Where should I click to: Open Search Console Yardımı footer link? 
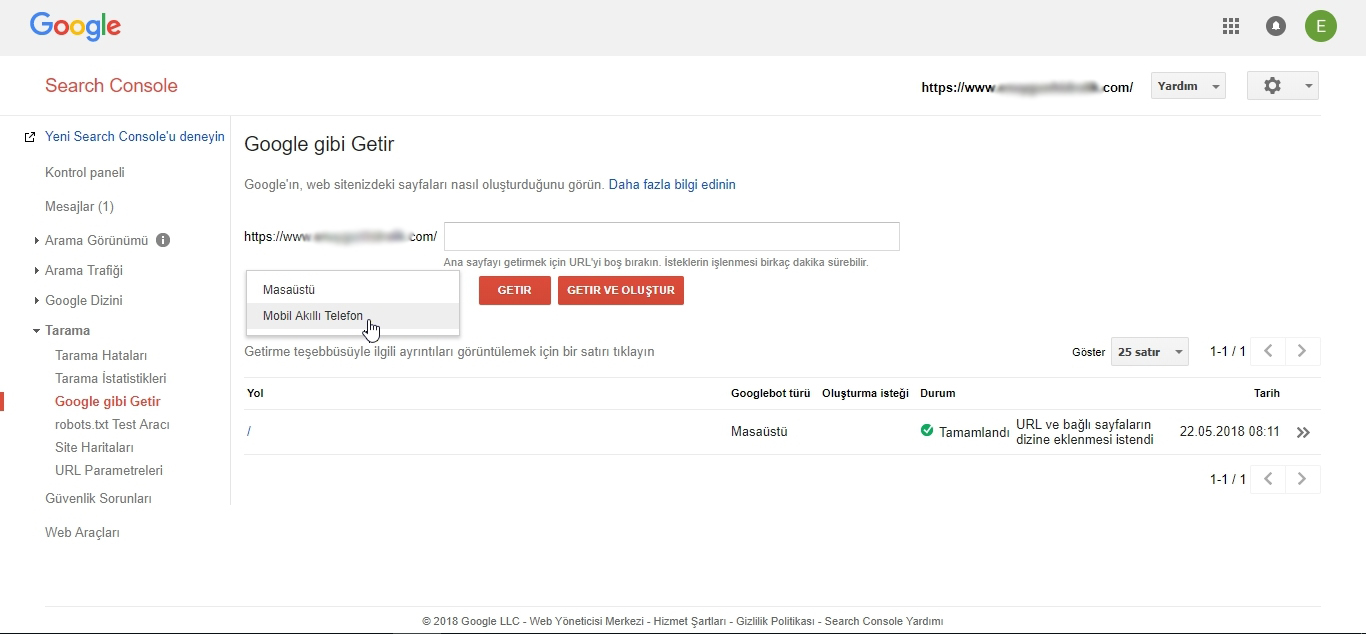click(884, 621)
